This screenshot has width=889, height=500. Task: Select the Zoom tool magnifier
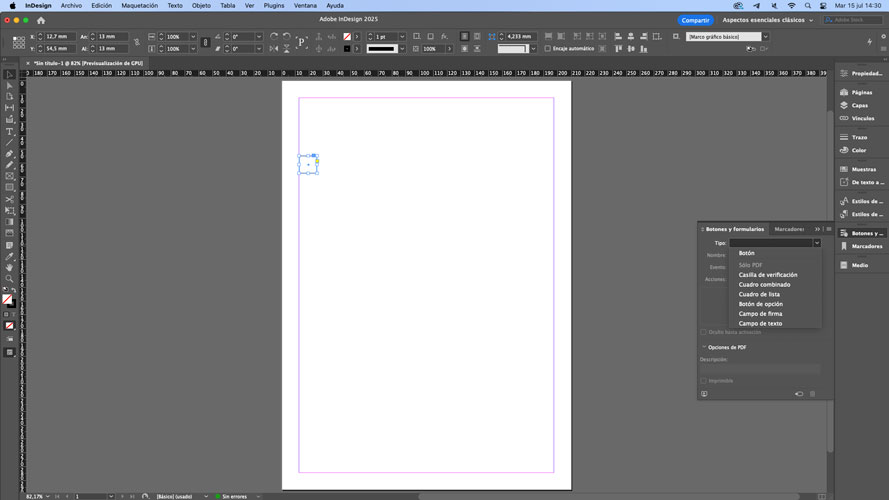pyautogui.click(x=10, y=279)
